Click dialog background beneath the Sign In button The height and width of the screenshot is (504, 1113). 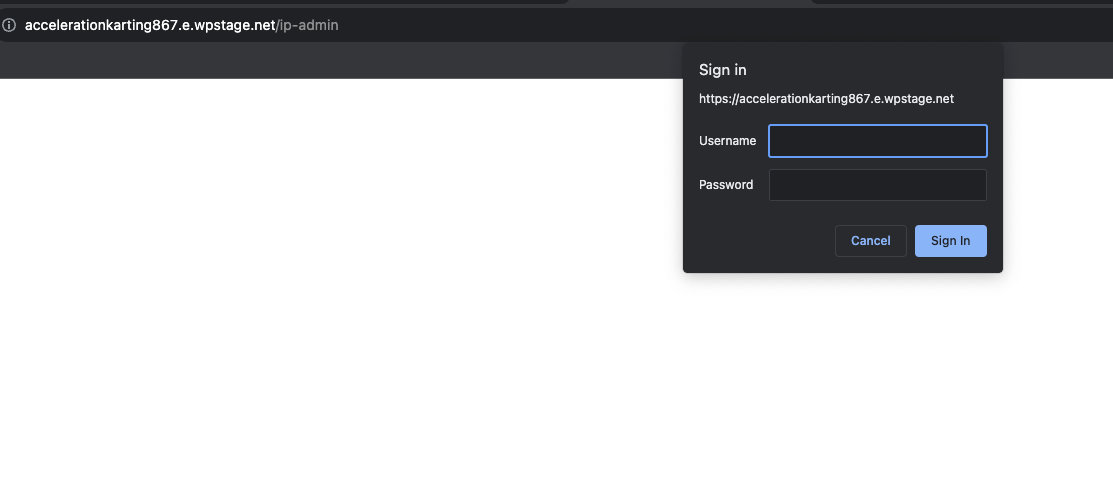(x=950, y=265)
